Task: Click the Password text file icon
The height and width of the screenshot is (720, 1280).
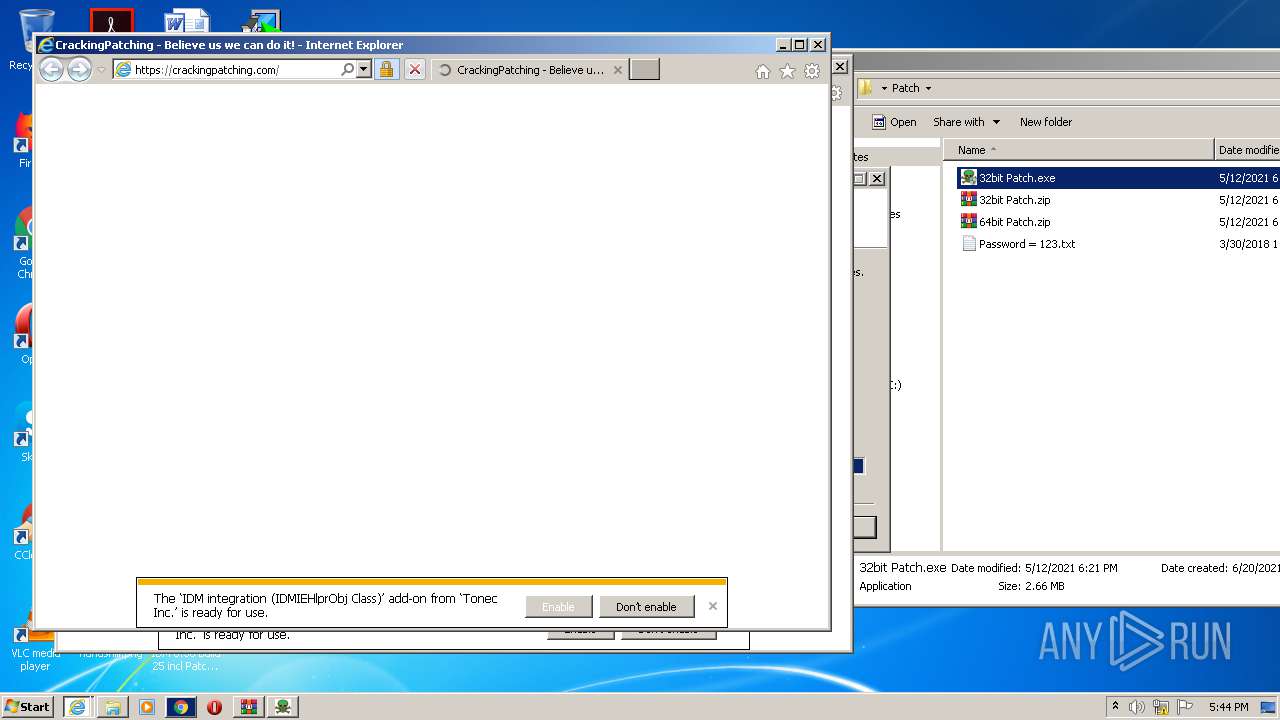Action: 968,244
